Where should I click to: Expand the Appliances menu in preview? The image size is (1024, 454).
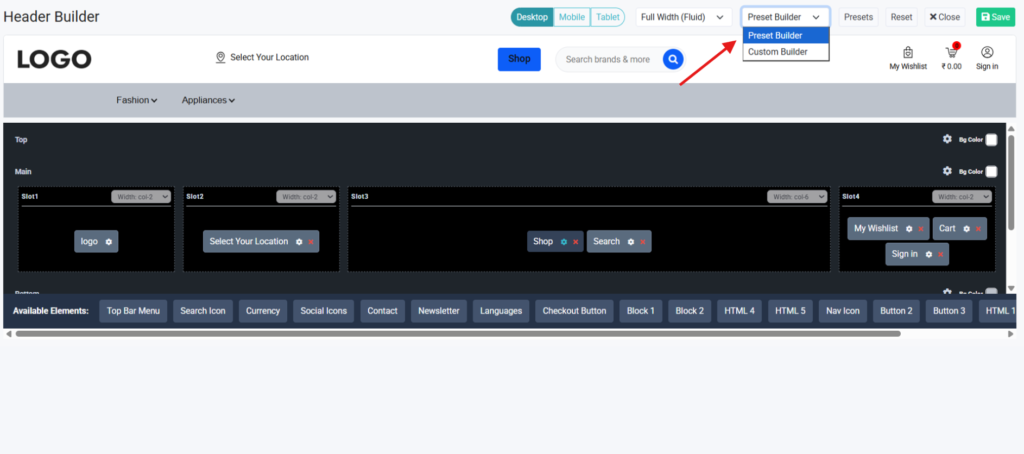(208, 100)
